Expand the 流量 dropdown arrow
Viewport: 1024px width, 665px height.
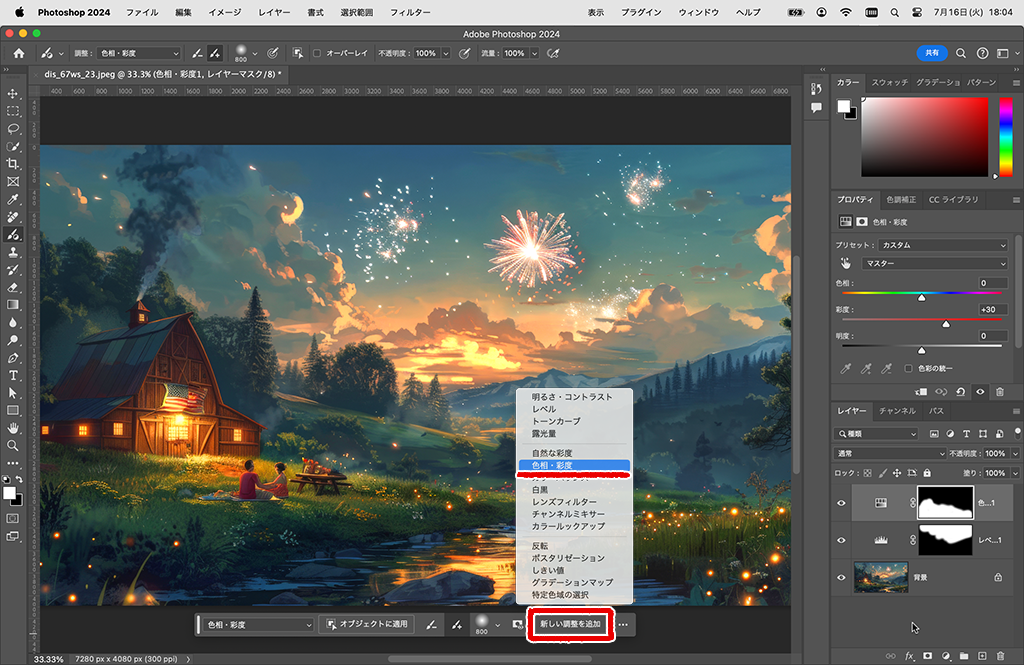pos(534,54)
